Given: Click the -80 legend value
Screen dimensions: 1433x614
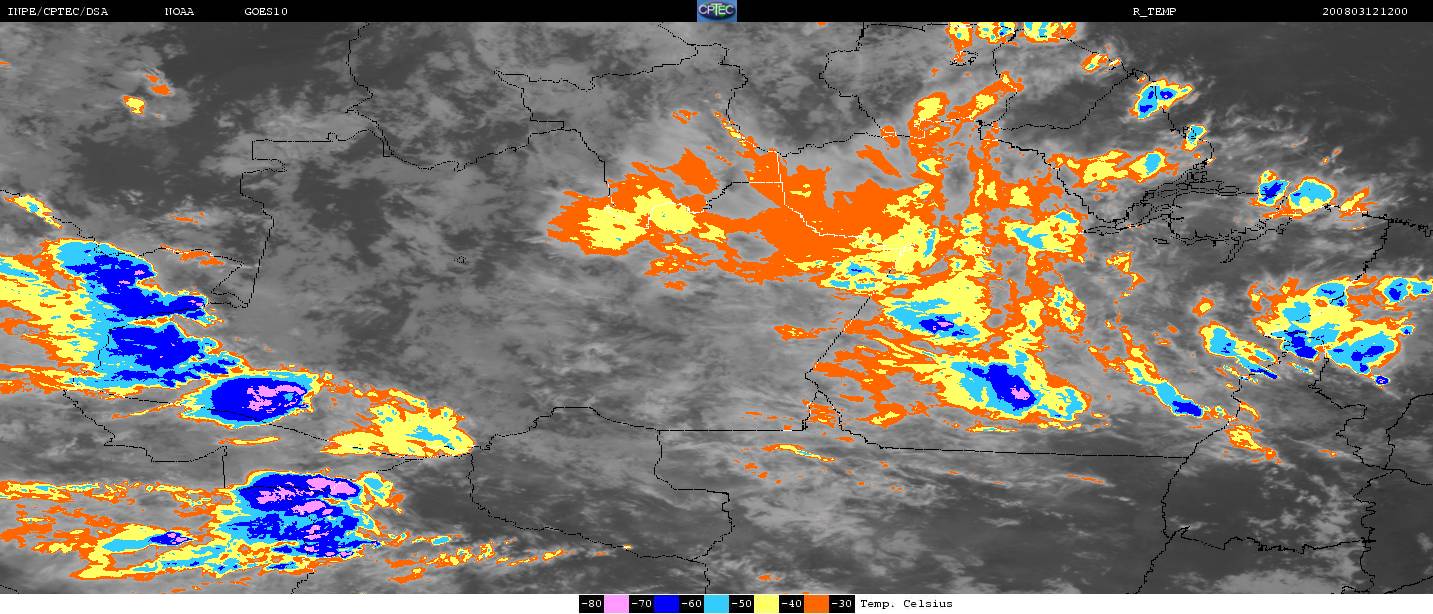Looking at the screenshot, I should pyautogui.click(x=591, y=604).
